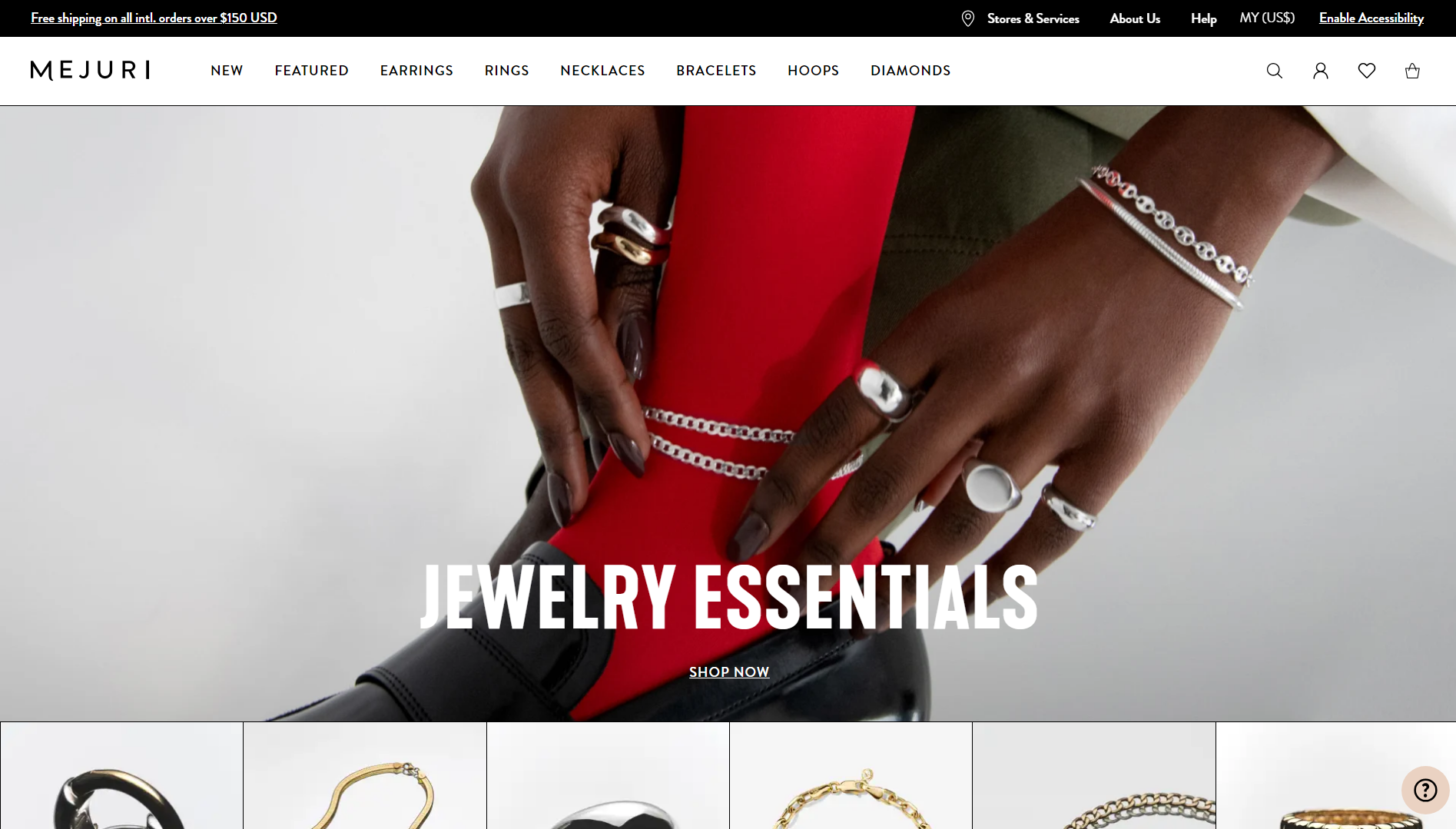Viewport: 1456px width, 829px height.
Task: Expand the EARRINGS menu
Action: 416,71
